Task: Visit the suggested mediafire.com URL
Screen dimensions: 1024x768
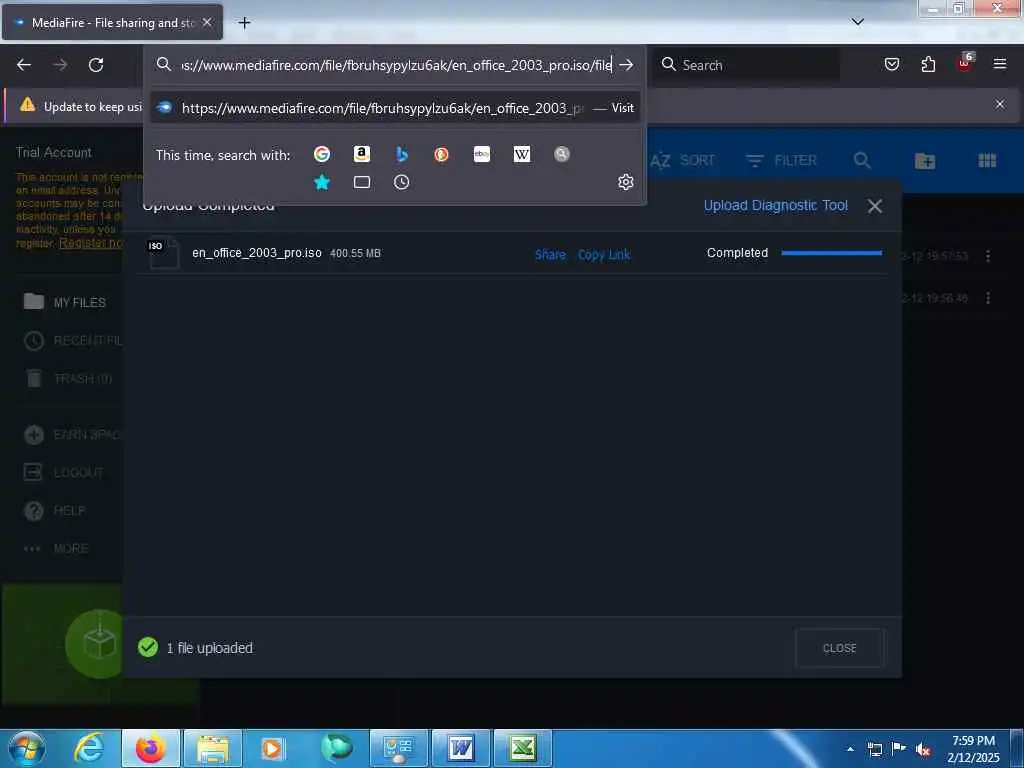Action: [394, 108]
